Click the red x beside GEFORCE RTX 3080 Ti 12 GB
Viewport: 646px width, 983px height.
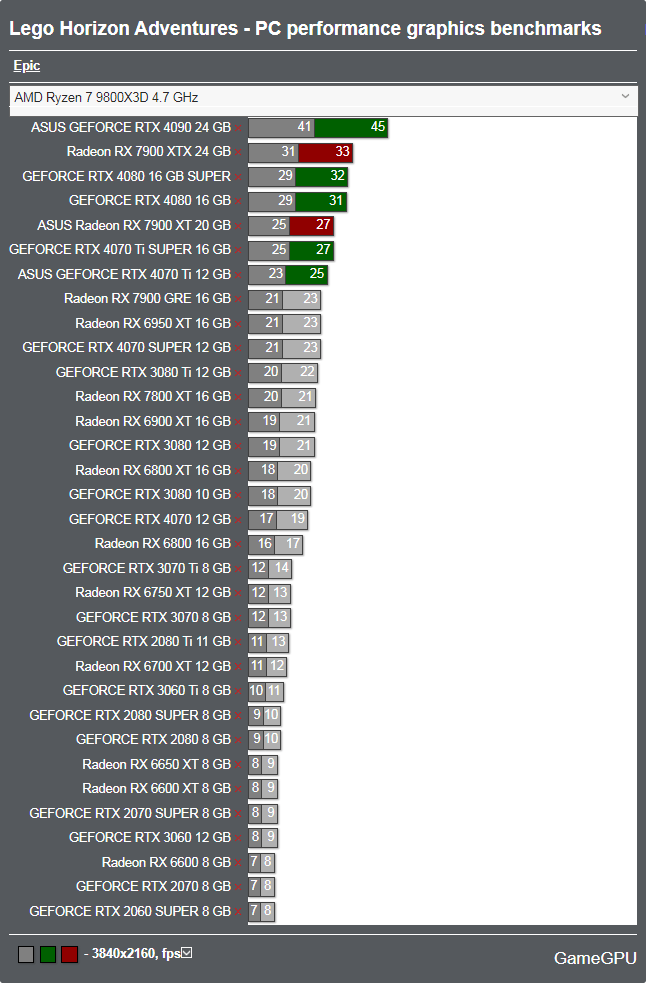click(238, 374)
